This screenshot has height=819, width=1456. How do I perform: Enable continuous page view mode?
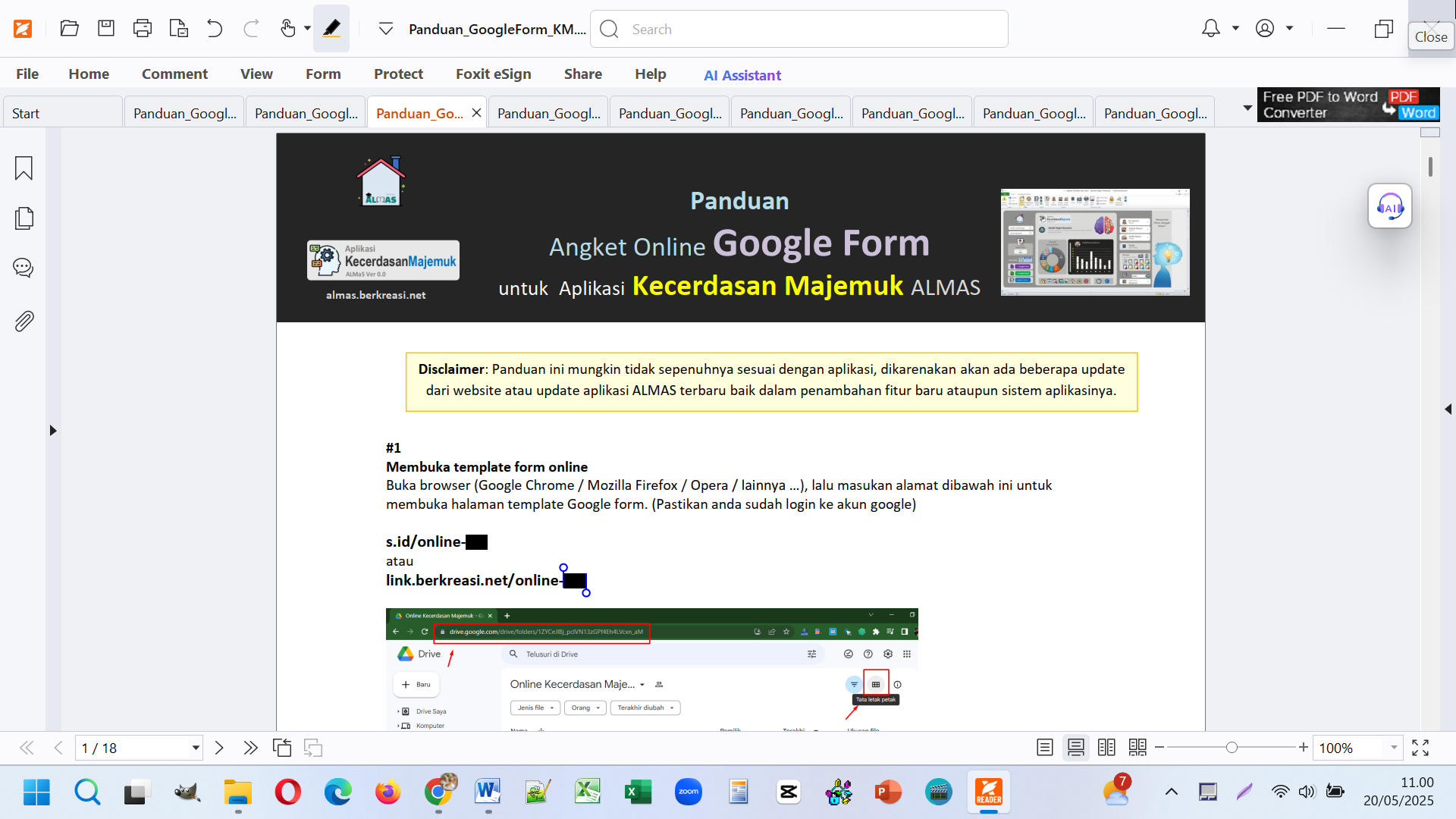coord(1075,748)
